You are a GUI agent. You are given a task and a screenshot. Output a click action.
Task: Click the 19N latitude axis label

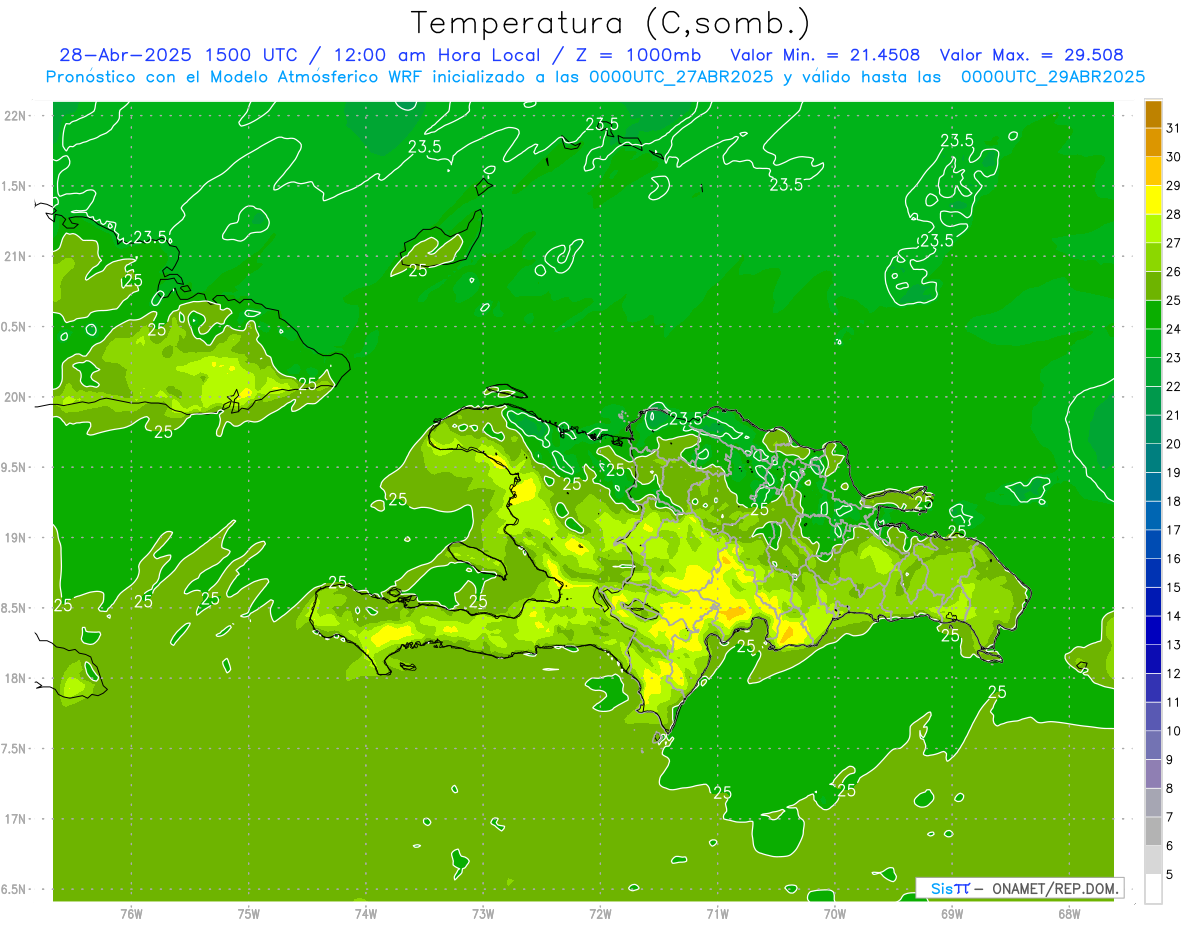(16, 538)
